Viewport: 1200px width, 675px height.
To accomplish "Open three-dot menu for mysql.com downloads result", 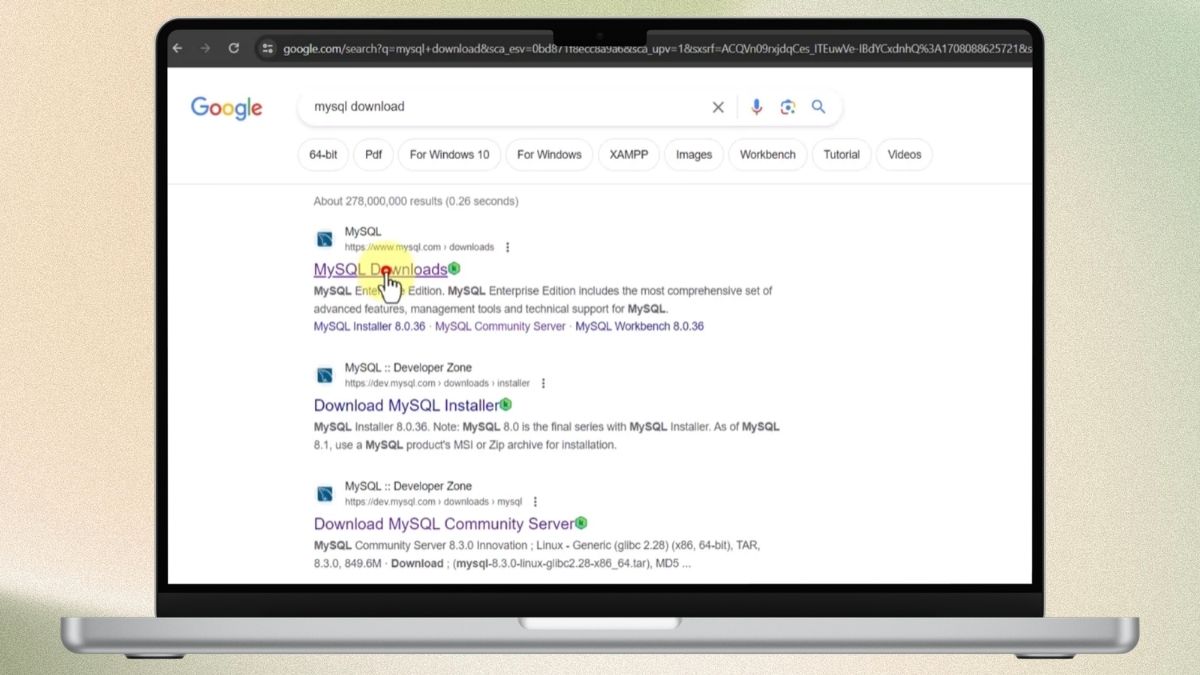I will pyautogui.click(x=508, y=247).
